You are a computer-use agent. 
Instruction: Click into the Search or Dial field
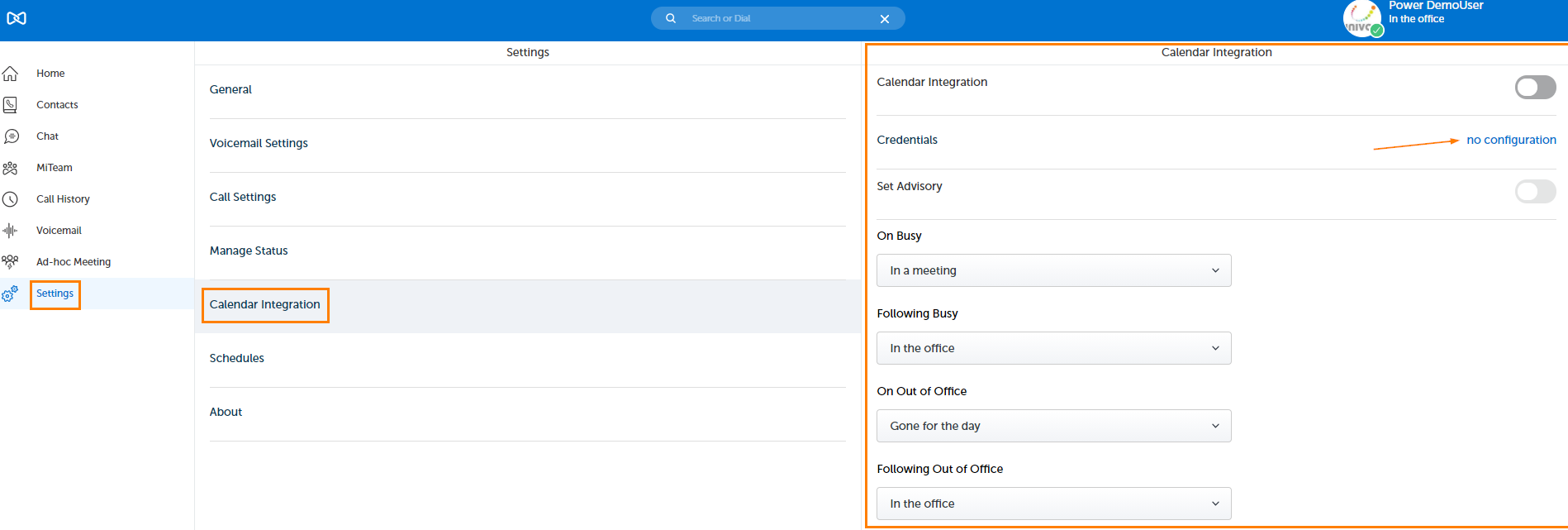click(777, 18)
